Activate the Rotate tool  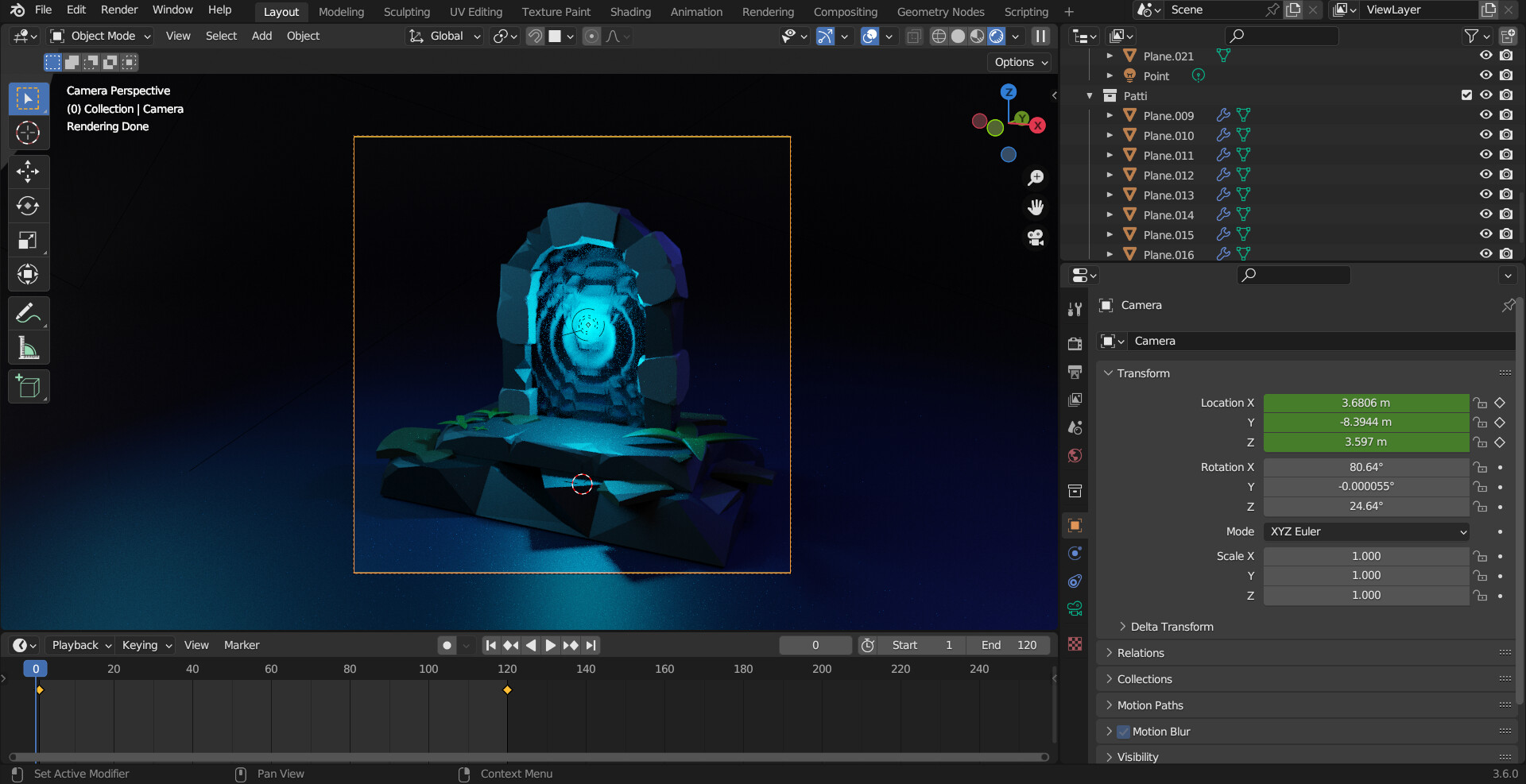[x=28, y=206]
